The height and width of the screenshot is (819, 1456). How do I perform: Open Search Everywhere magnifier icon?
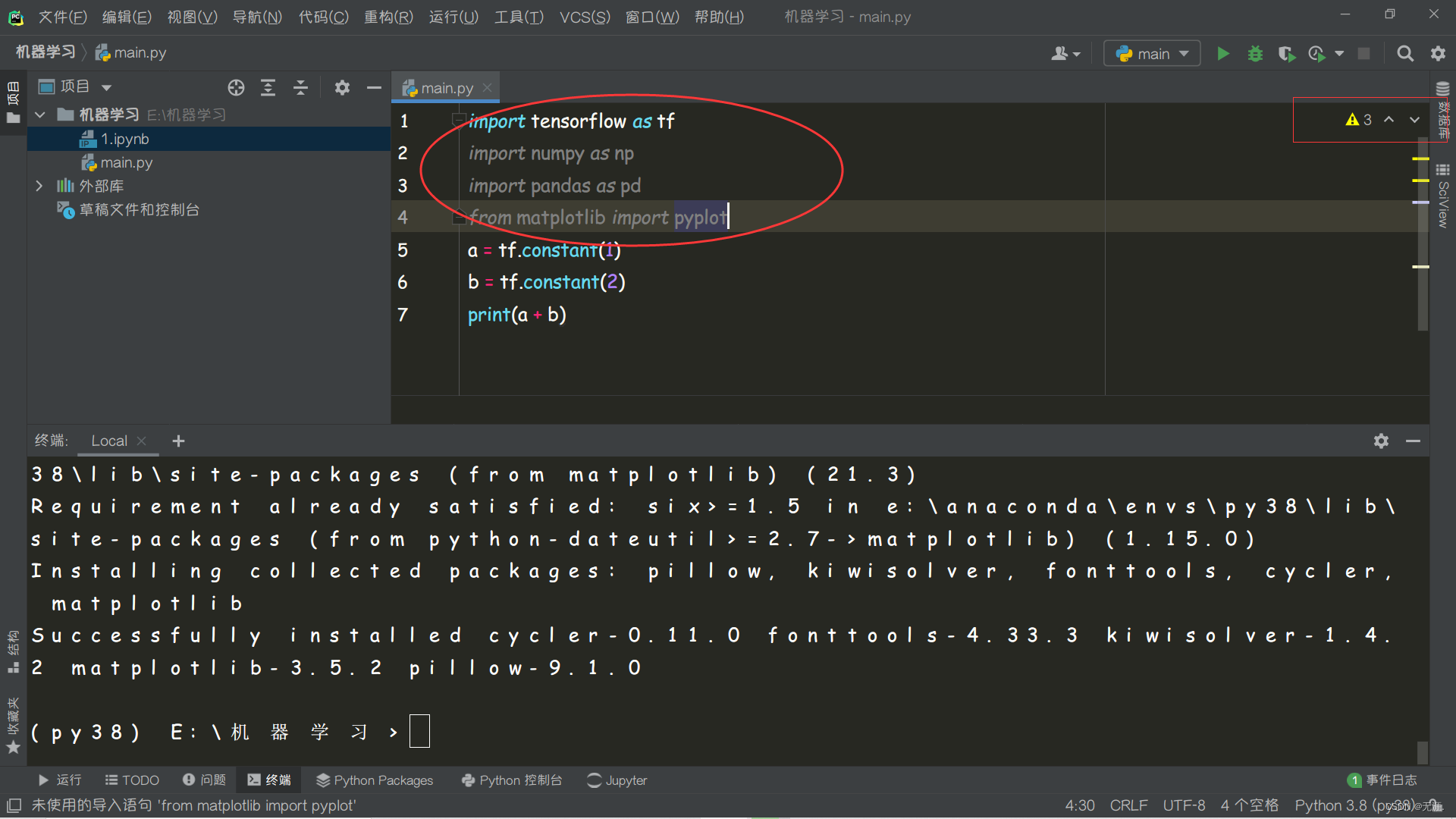[1405, 54]
